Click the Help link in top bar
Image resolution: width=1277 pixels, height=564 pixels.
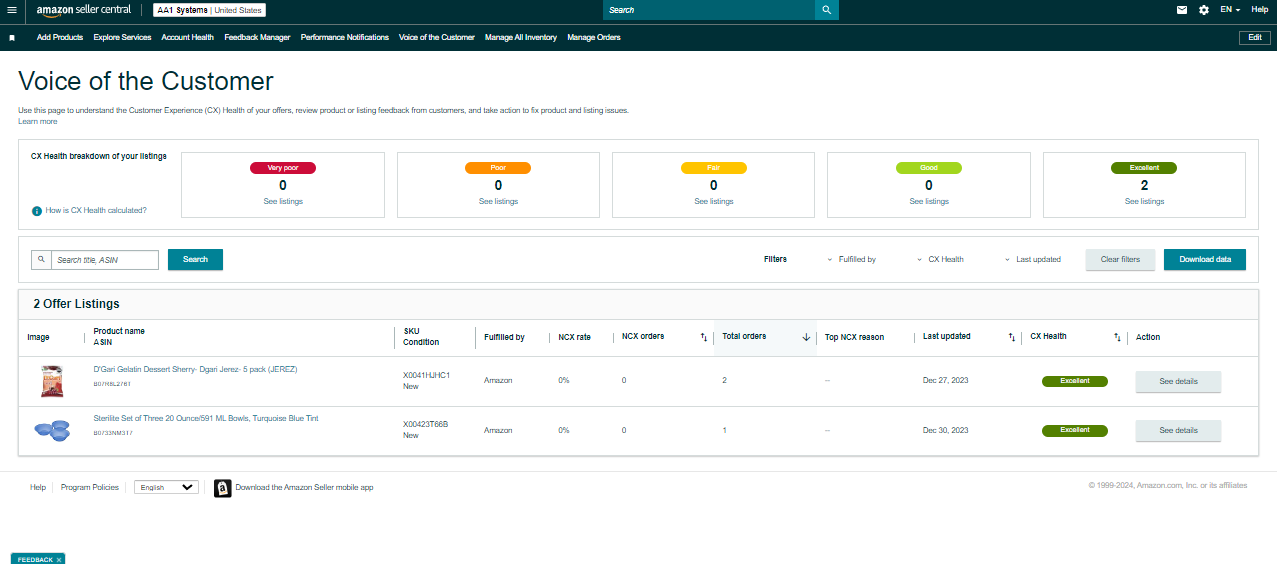(1260, 9)
